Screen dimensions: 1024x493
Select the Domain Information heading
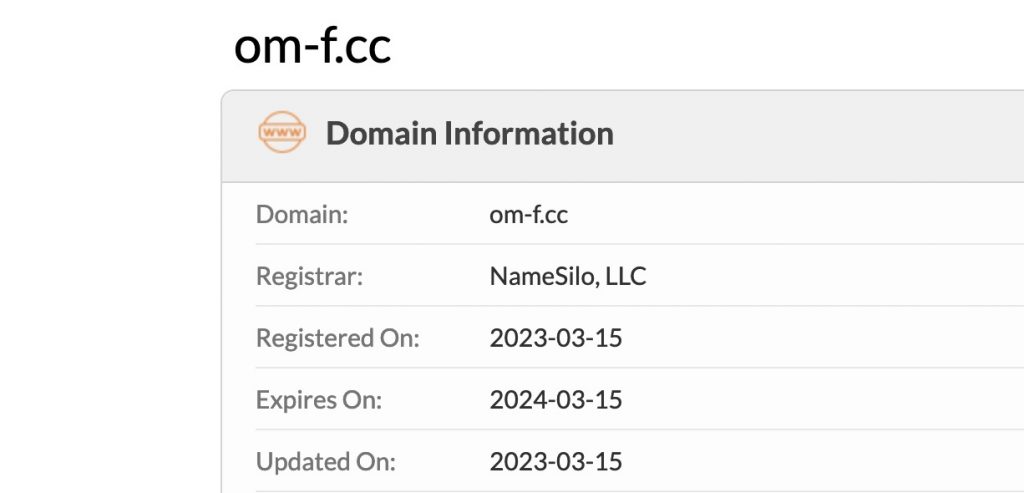click(470, 133)
